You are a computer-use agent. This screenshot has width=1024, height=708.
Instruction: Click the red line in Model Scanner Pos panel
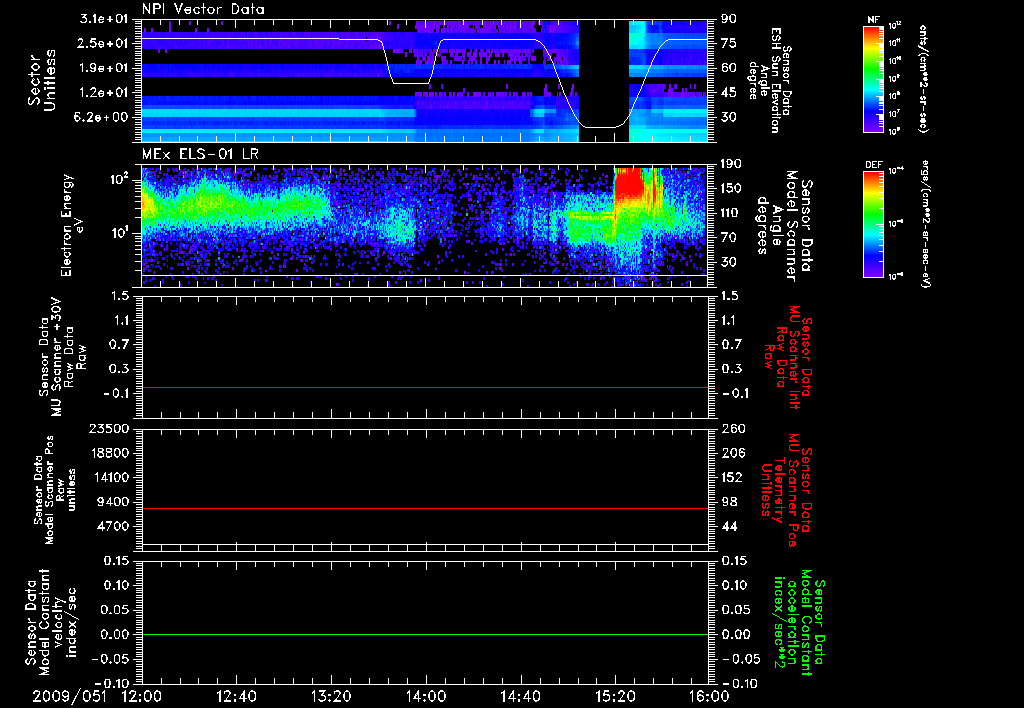(425, 508)
